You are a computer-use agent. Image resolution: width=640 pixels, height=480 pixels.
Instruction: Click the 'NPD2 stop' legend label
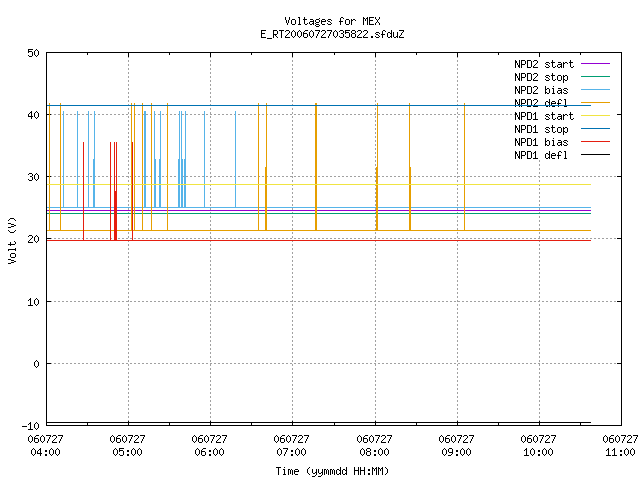541,77
